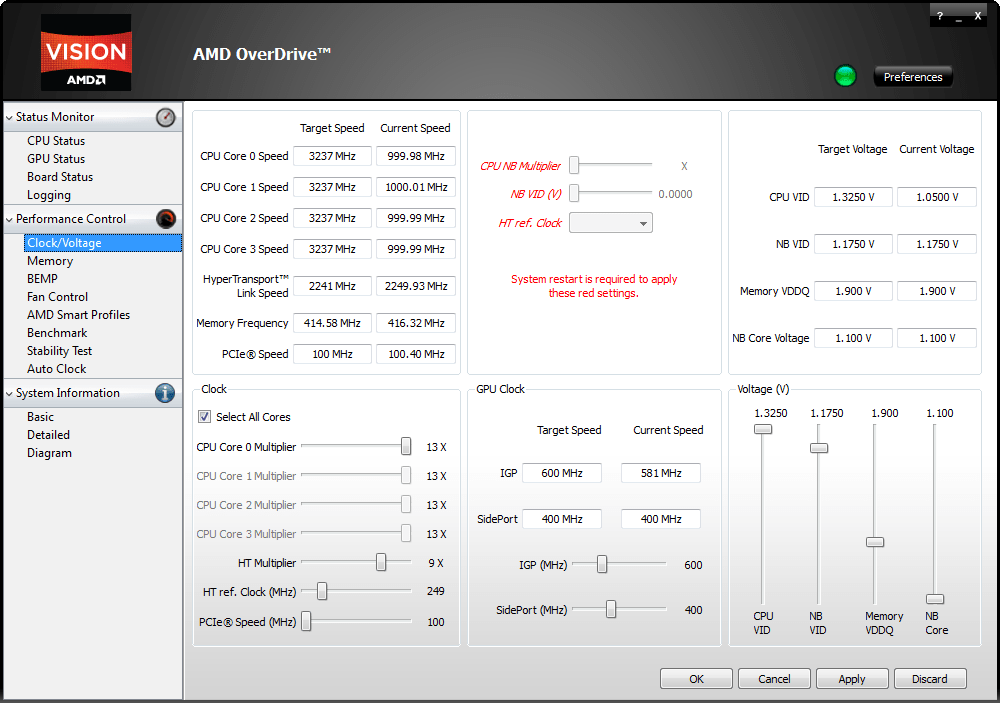Click the System restart required warning text
Viewport: 1000px width, 703px height.
[x=594, y=286]
